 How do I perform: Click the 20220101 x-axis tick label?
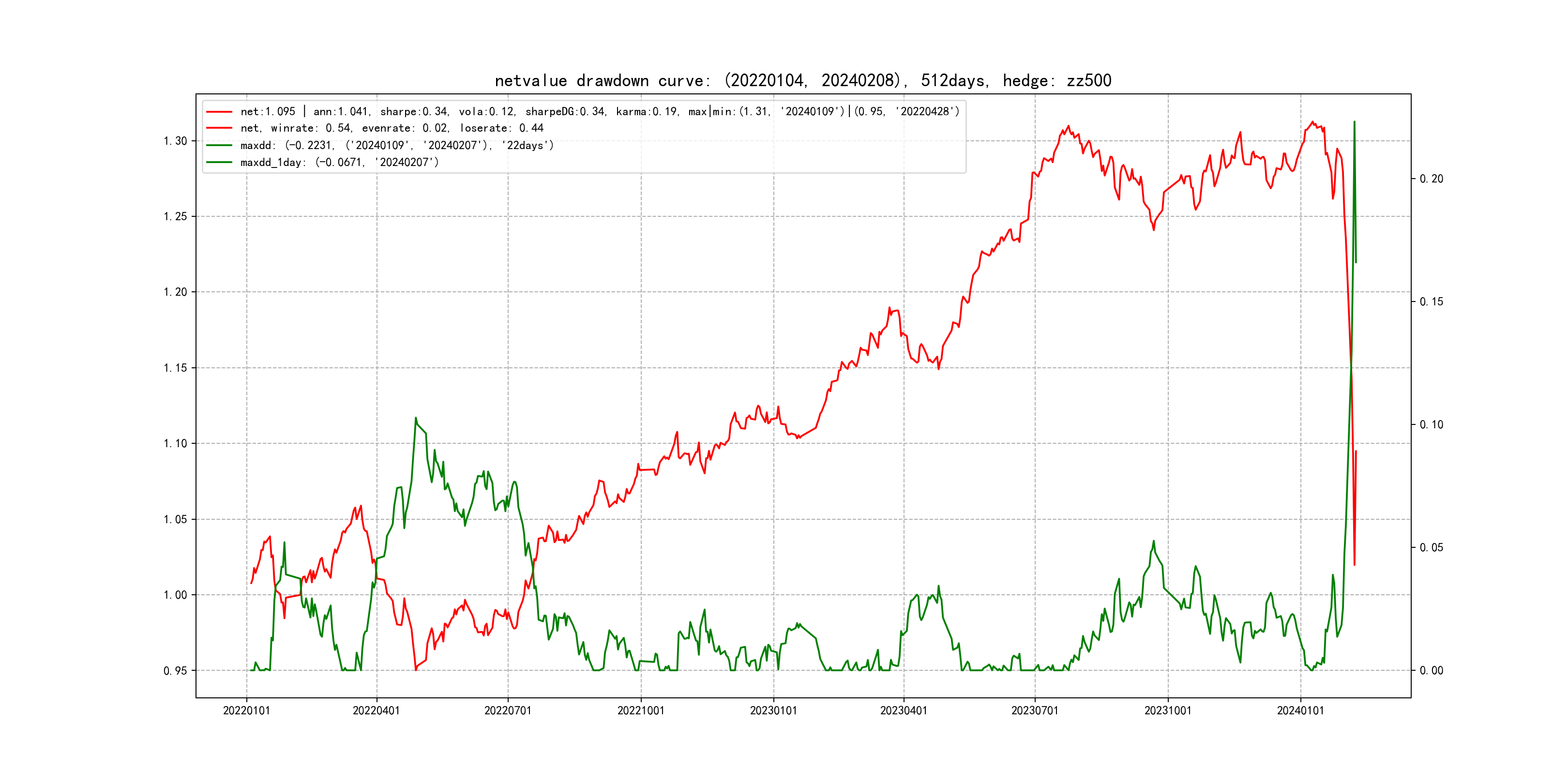[246, 710]
